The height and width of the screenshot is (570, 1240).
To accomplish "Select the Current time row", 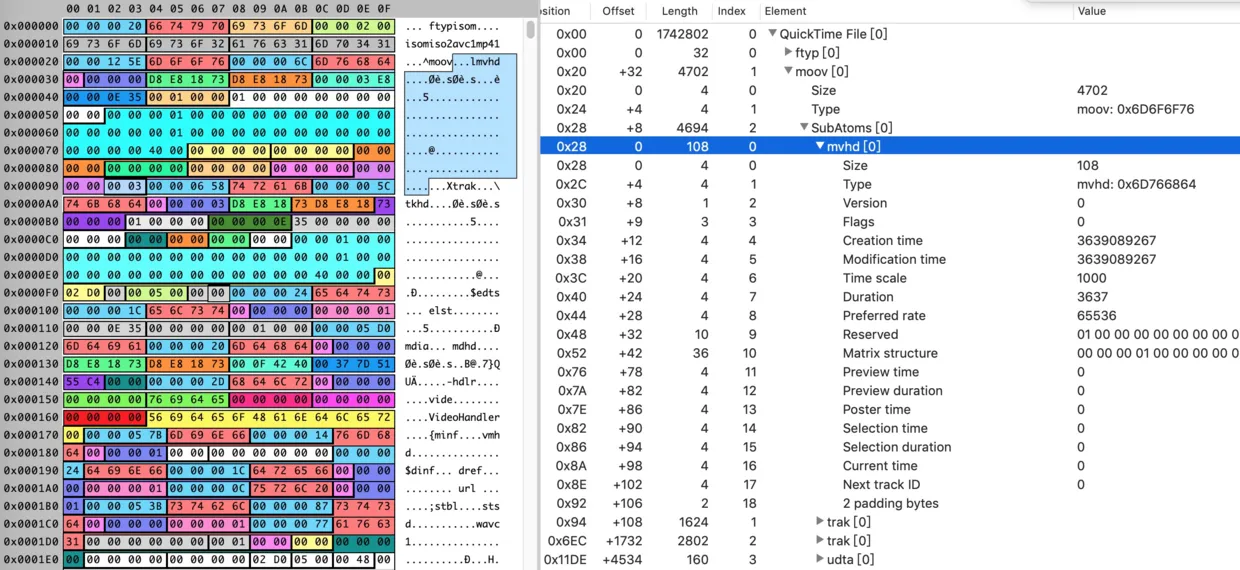I will click(890, 465).
